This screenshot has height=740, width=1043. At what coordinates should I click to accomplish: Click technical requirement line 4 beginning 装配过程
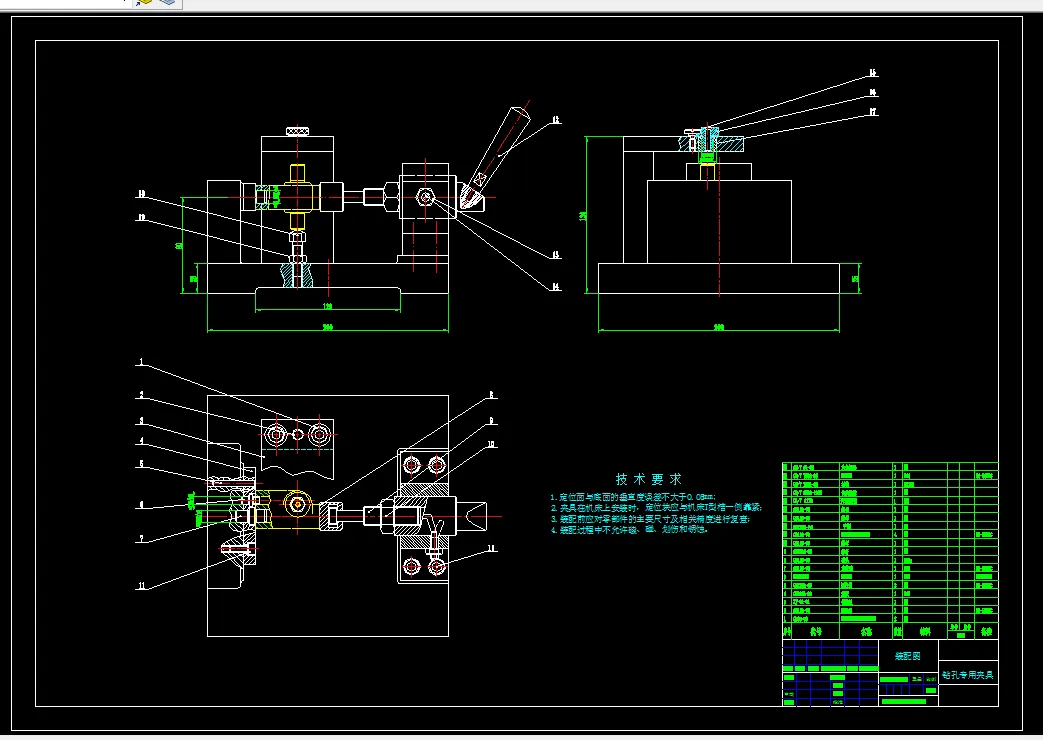click(629, 530)
